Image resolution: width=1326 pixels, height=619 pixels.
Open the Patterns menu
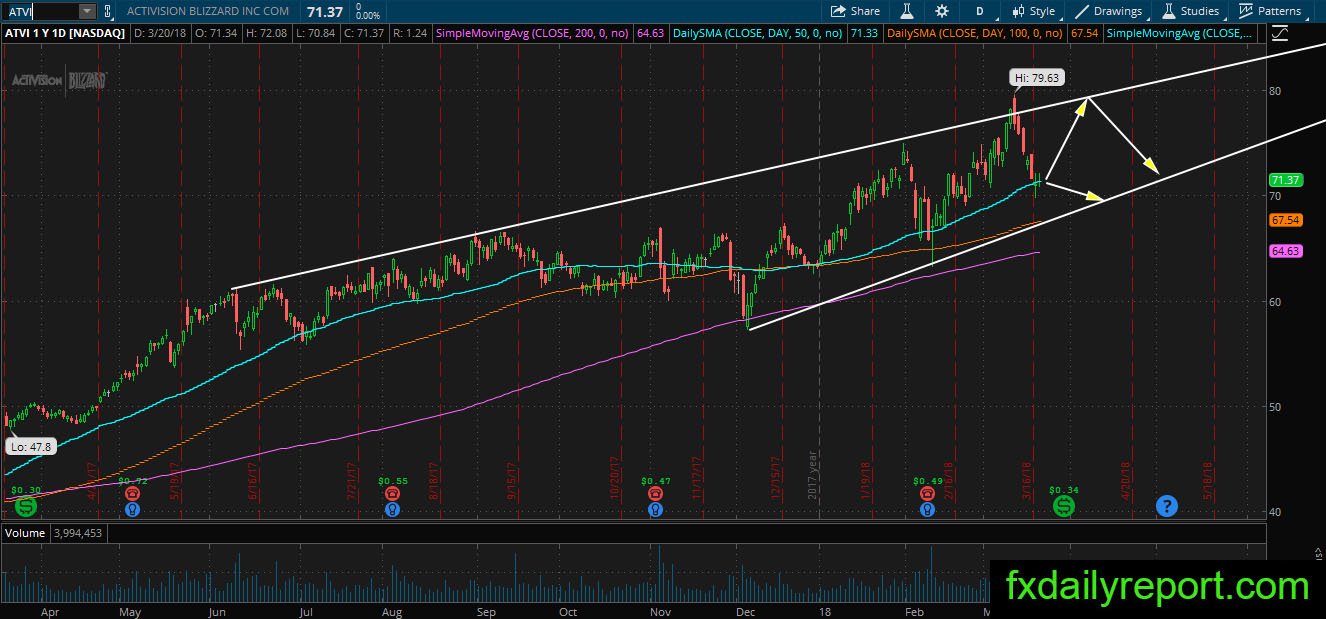coord(1271,11)
